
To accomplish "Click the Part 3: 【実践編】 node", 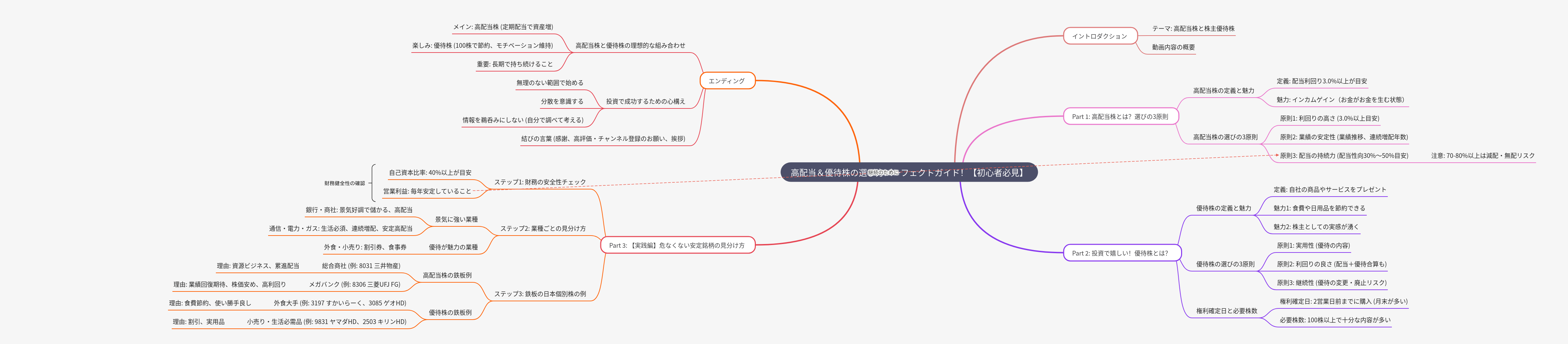I will [676, 245].
